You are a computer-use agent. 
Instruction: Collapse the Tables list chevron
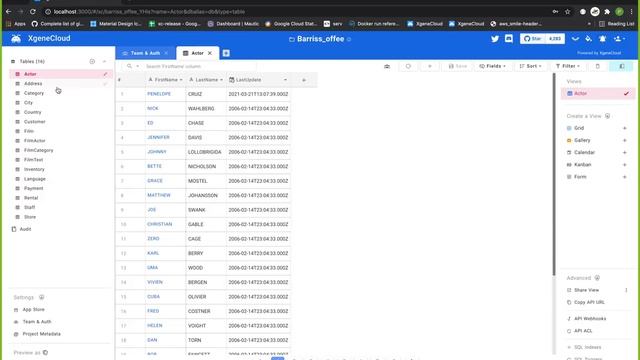tap(104, 61)
